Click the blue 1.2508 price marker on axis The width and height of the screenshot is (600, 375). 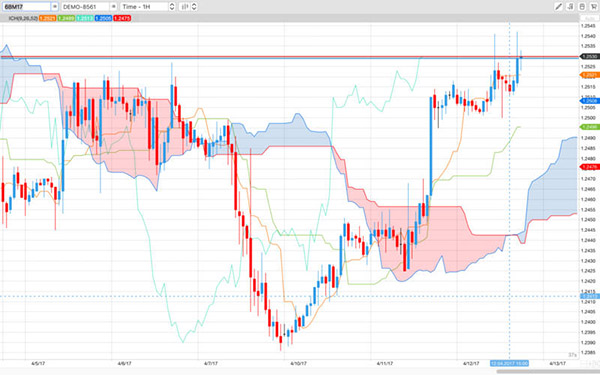[590, 101]
